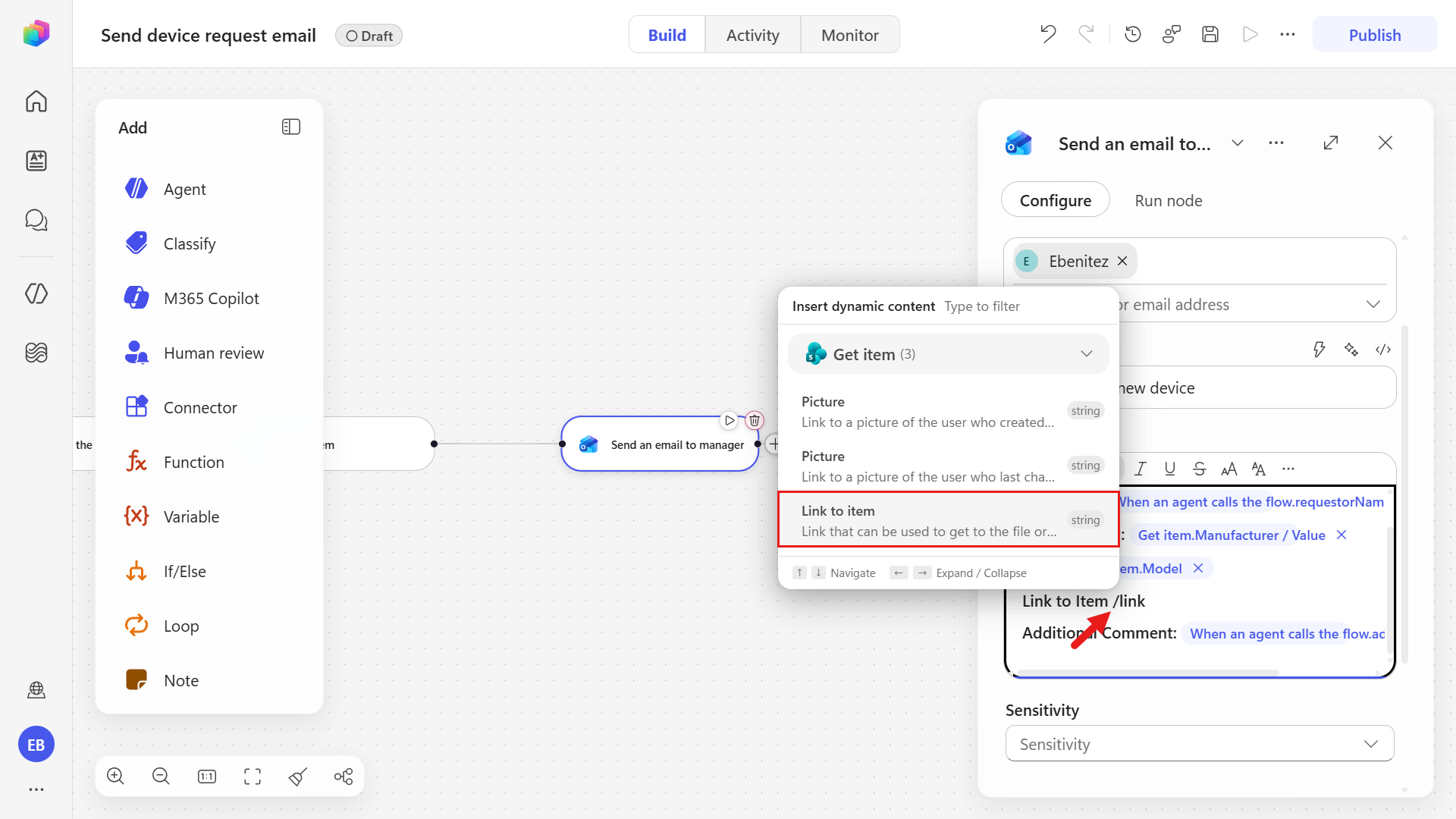Select the Run node tab
1456x819 pixels.
[x=1169, y=200]
